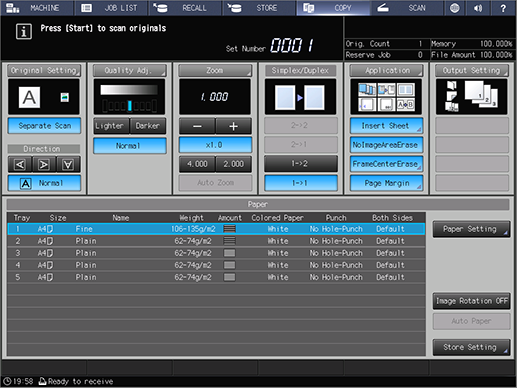The image size is (517, 388).
Task: Click the application functions icon grid
Action: click(x=386, y=97)
